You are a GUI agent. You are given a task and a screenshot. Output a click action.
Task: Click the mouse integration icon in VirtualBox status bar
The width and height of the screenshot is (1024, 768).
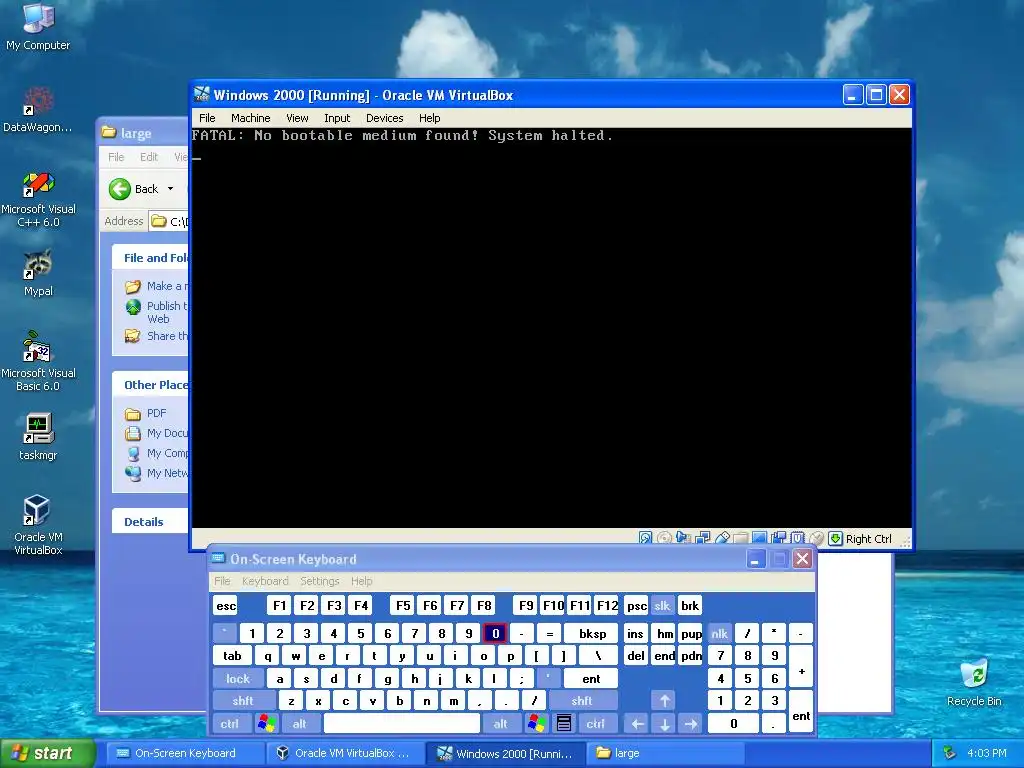(816, 537)
